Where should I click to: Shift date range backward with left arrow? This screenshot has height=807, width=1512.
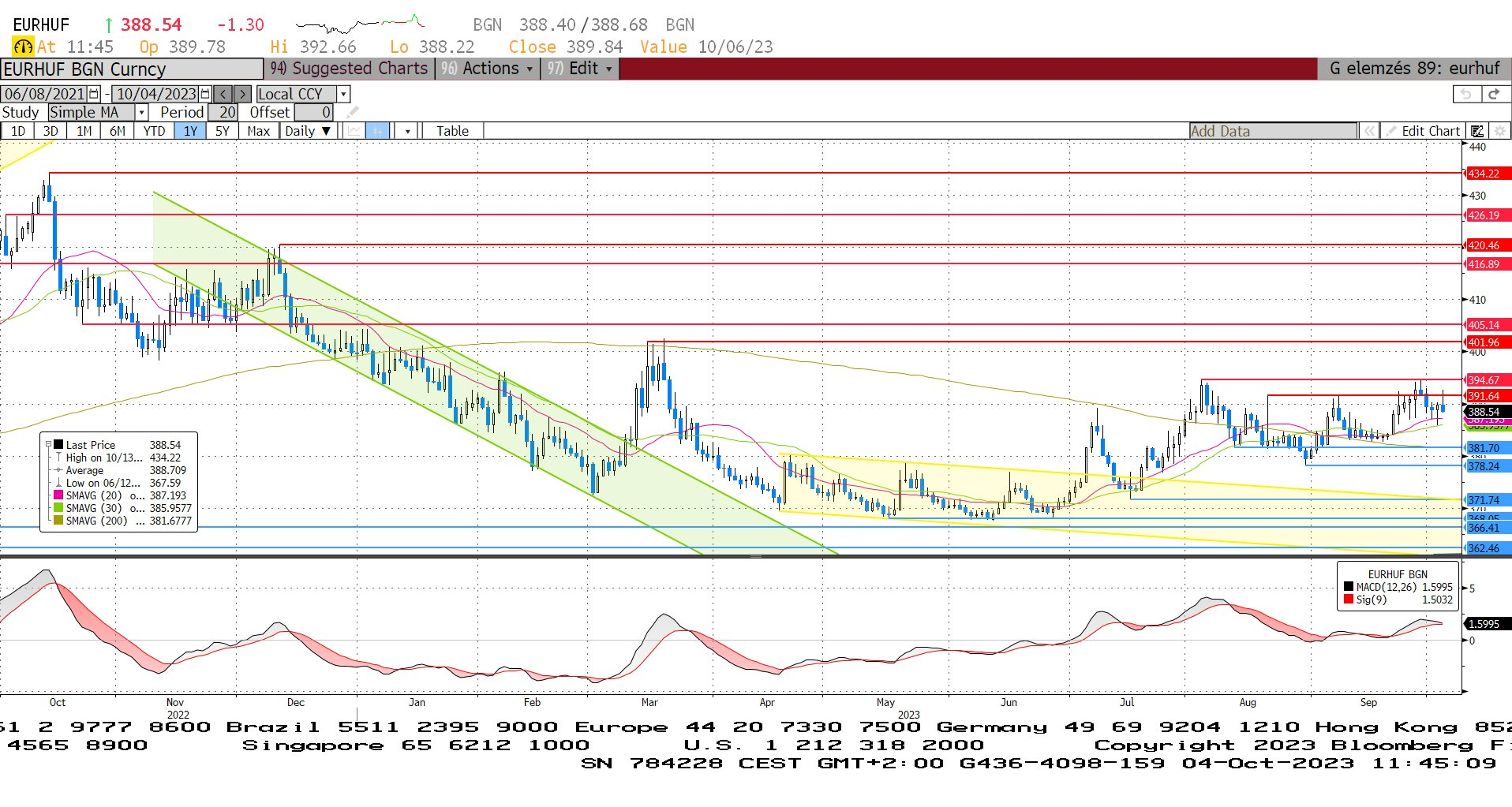223,94
